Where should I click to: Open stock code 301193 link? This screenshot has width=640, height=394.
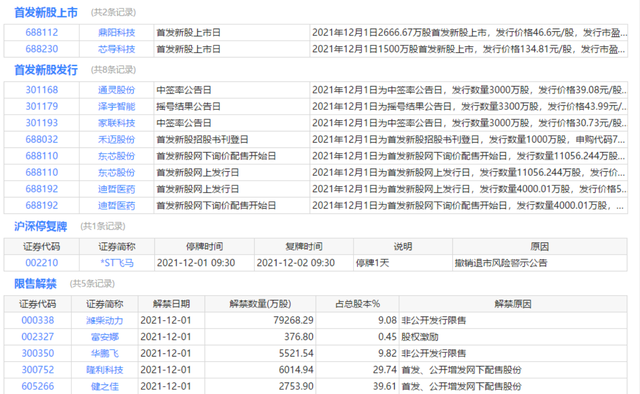[42, 123]
